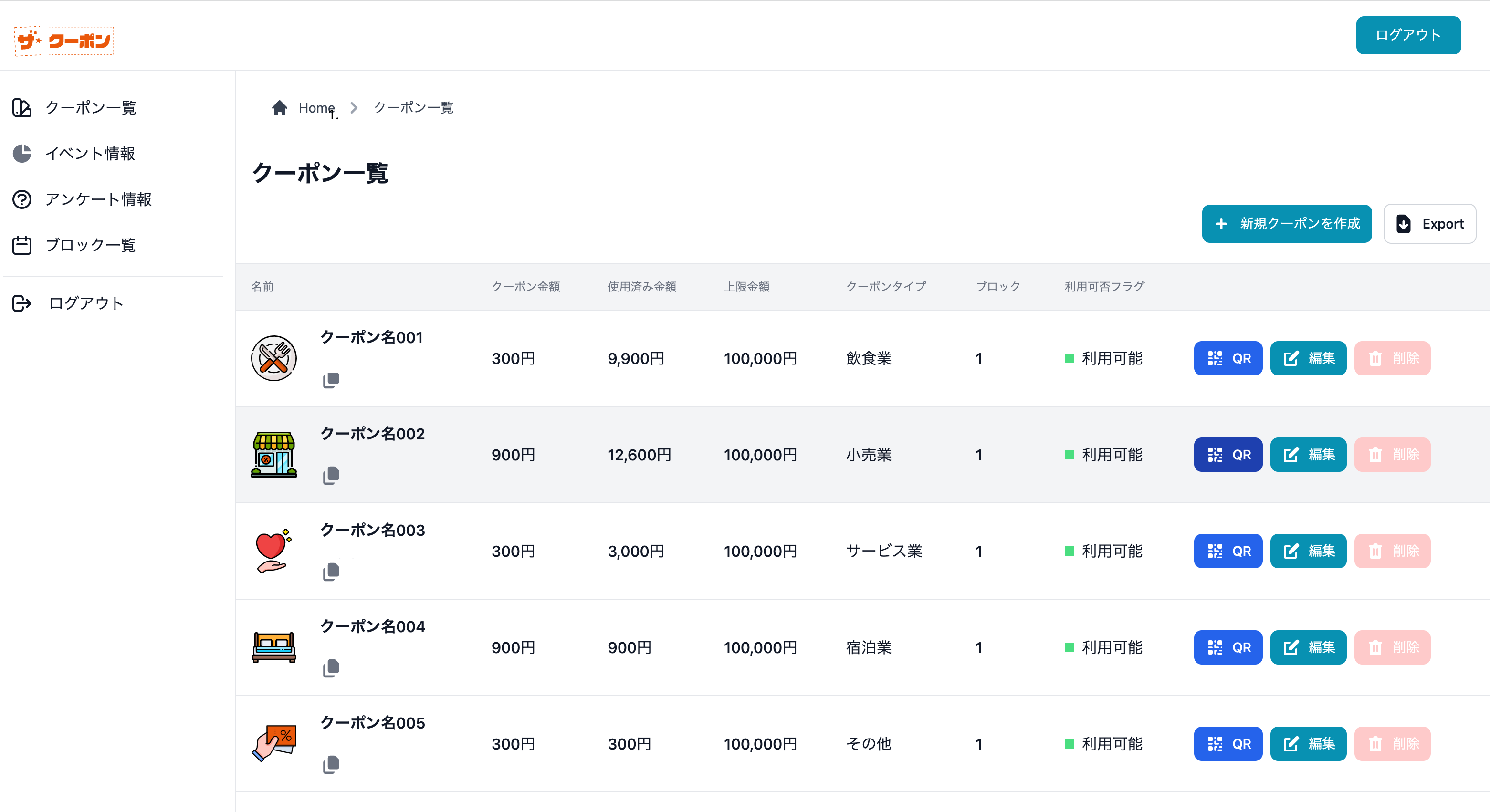The image size is (1490, 812).
Task: Click the Home breadcrumb house icon
Action: (x=280, y=107)
